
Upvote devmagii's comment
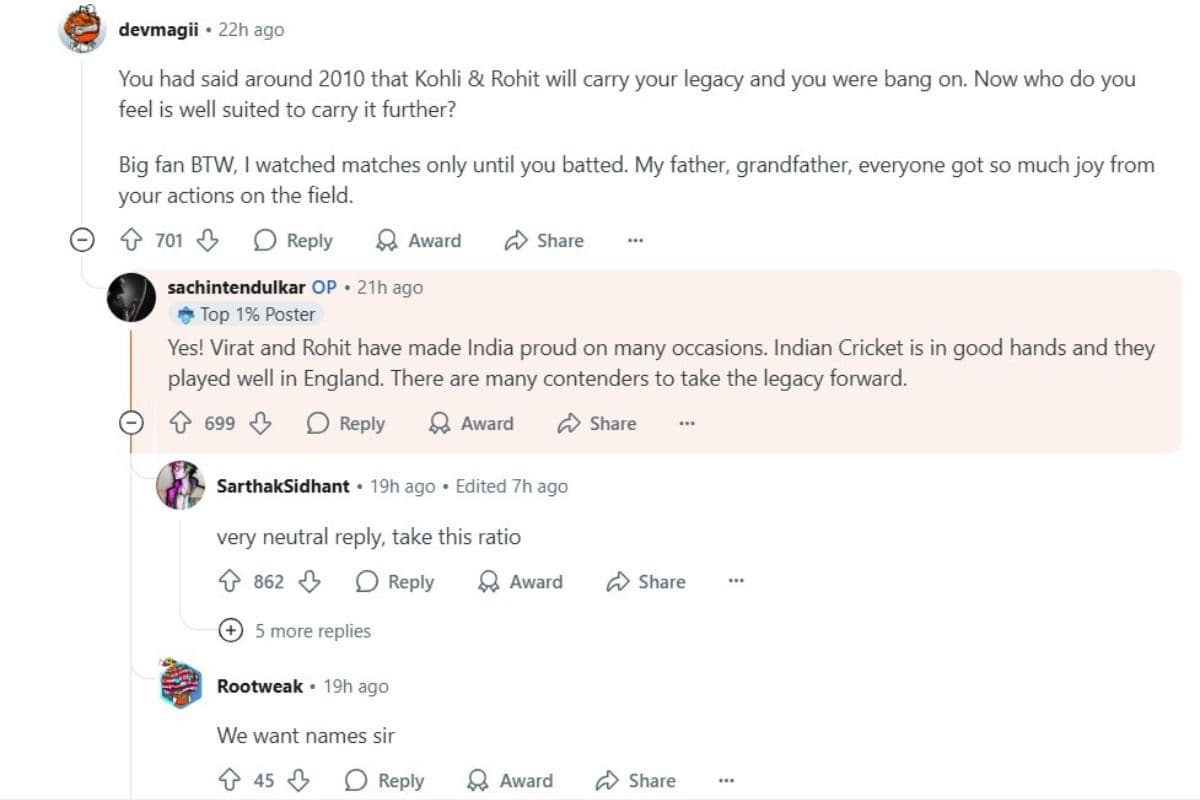[x=131, y=241]
